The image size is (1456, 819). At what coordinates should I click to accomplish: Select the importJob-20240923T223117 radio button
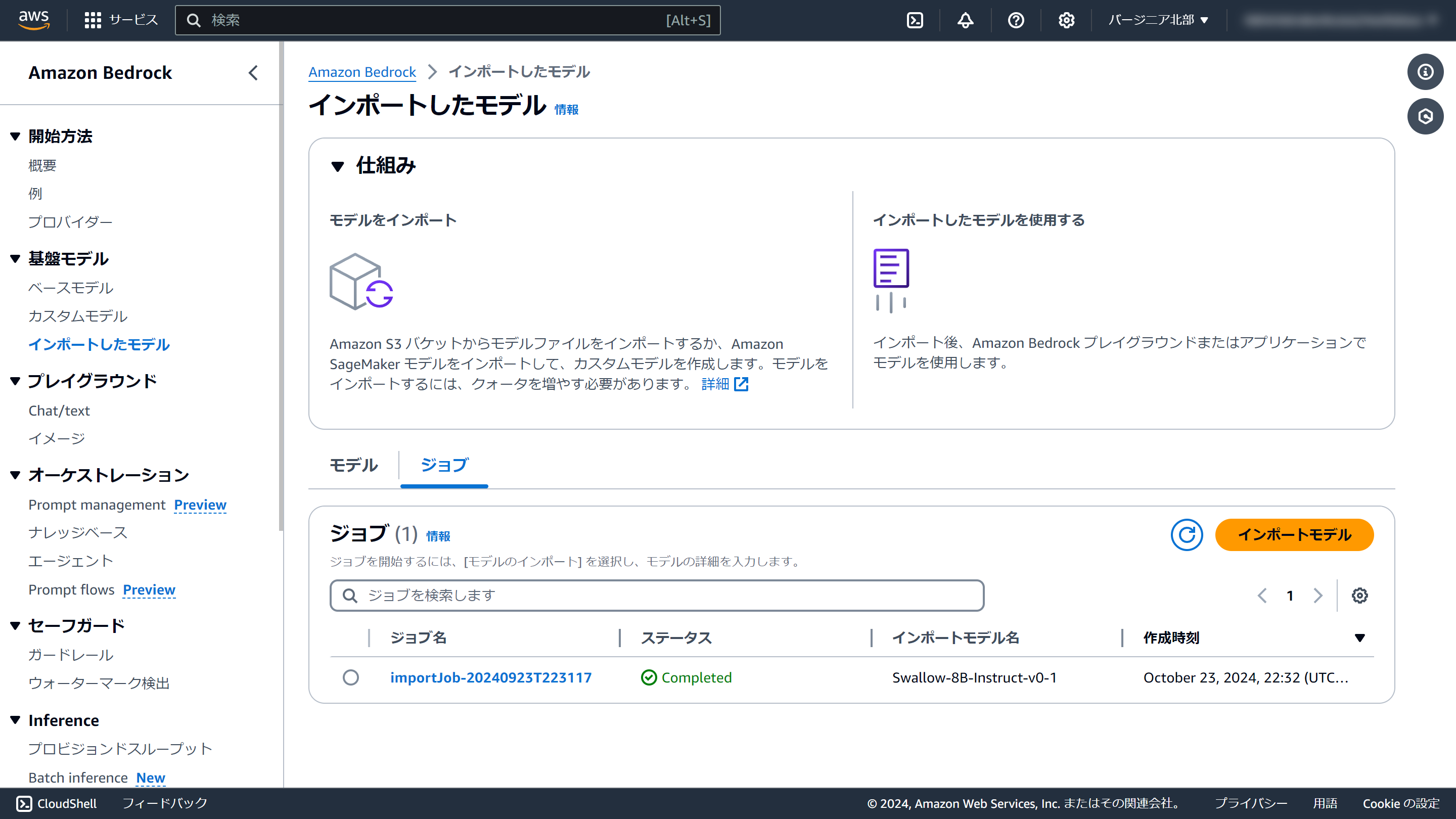coord(350,677)
